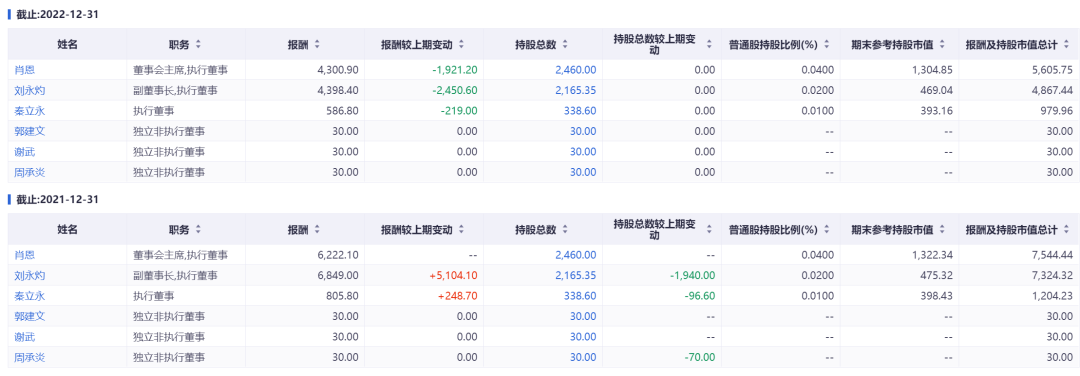Sort 2021 table by 持股总数较上期变动 icon
This screenshot has height=376, width=1080.
coord(709,229)
